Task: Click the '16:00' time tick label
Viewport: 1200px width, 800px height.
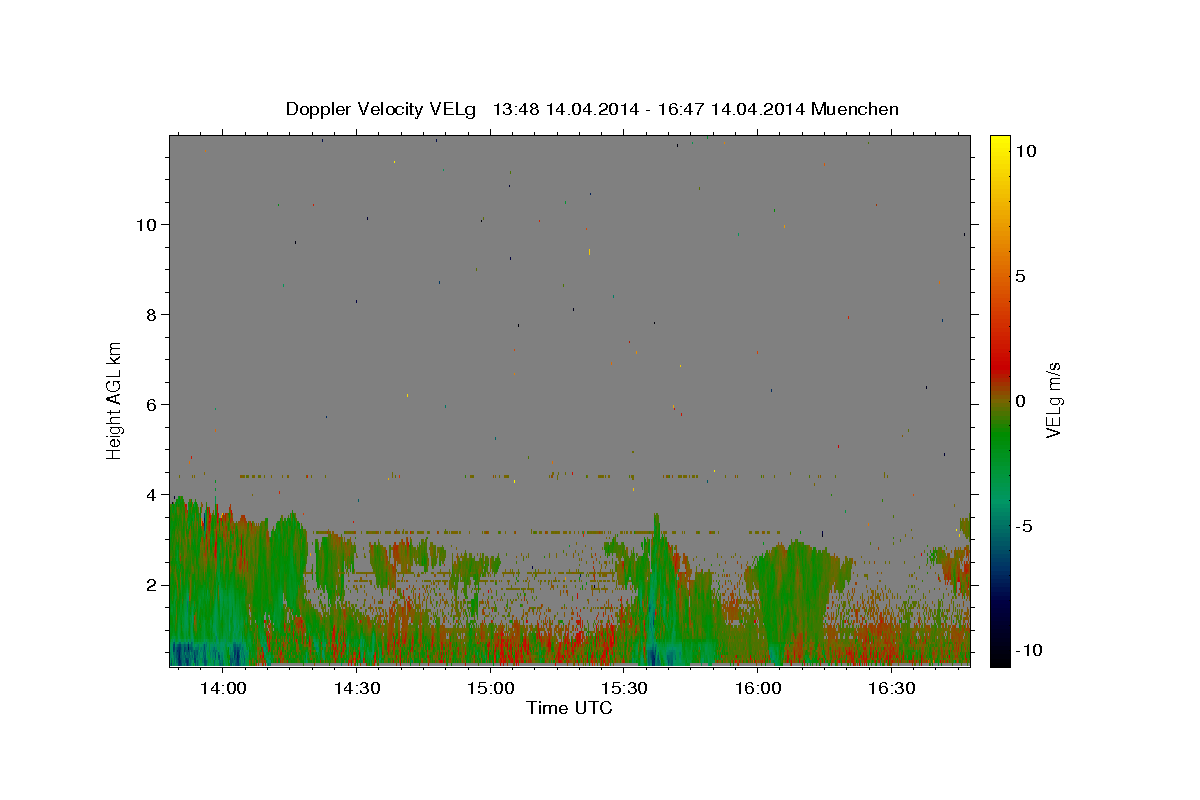Action: tap(758, 688)
